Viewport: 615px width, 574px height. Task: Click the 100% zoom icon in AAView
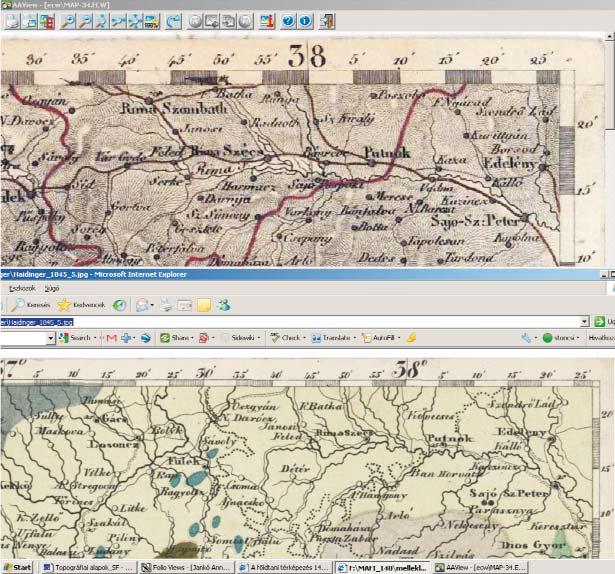(152, 21)
